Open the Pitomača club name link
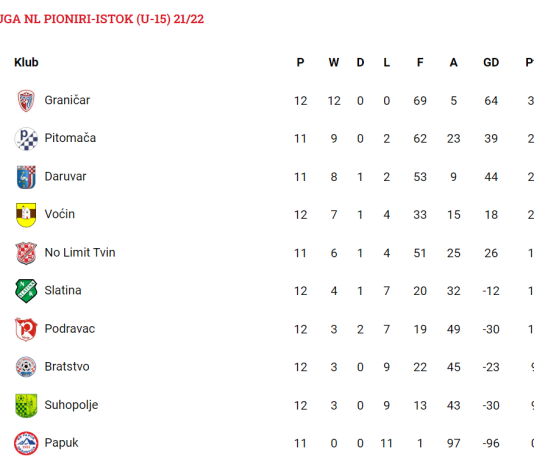534x462 pixels. [x=70, y=138]
